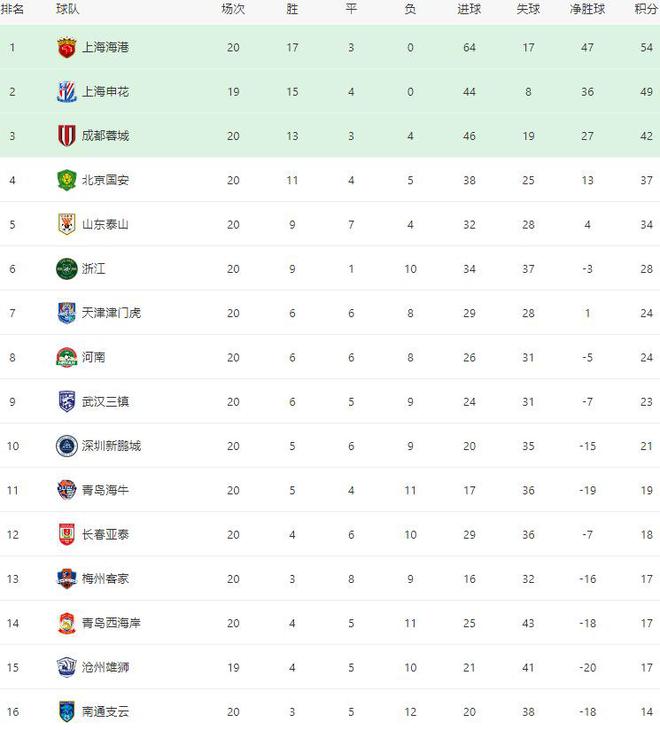Click the 河南 team badge icon
This screenshot has height=730, width=660.
pyautogui.click(x=67, y=358)
